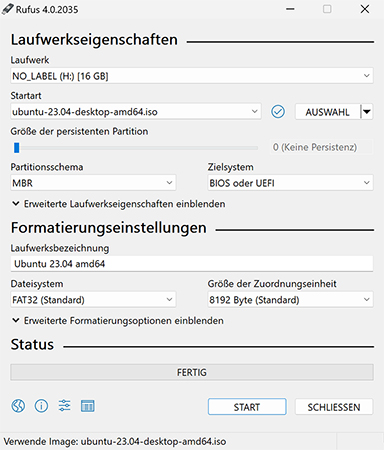384x450 pixels.
Task: Click the SCHLIESSEN button
Action: coord(334,407)
